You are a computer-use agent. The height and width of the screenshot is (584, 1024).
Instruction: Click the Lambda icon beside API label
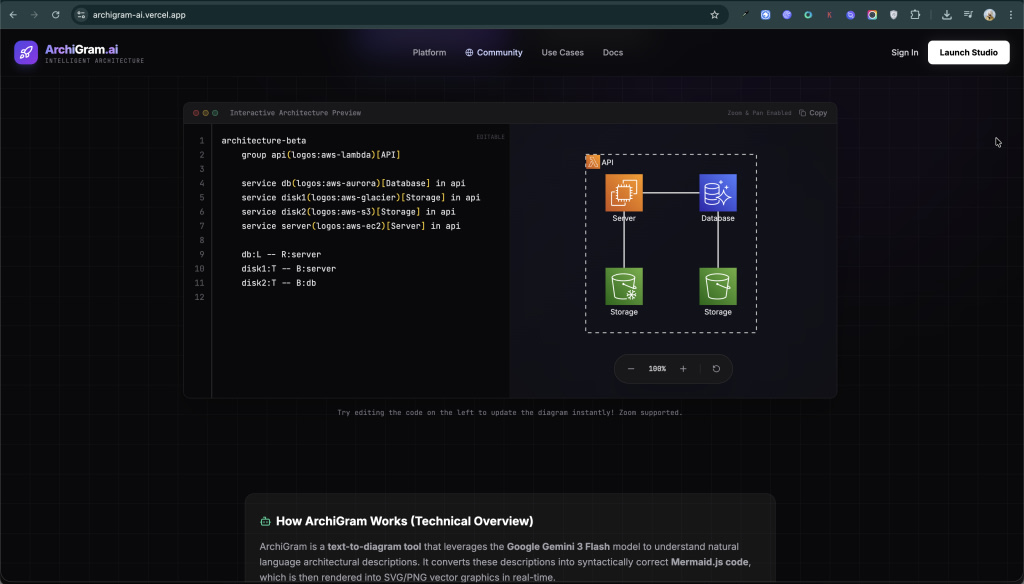[x=593, y=162]
